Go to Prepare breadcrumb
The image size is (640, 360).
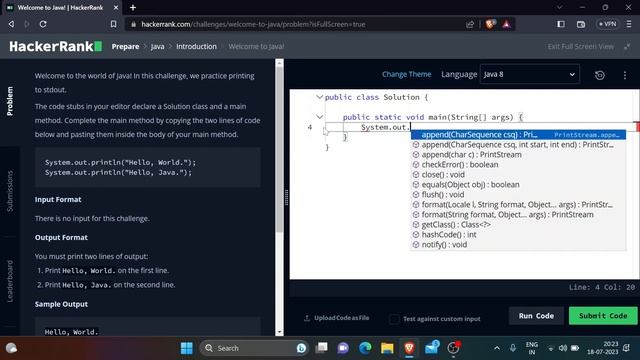[x=125, y=47]
